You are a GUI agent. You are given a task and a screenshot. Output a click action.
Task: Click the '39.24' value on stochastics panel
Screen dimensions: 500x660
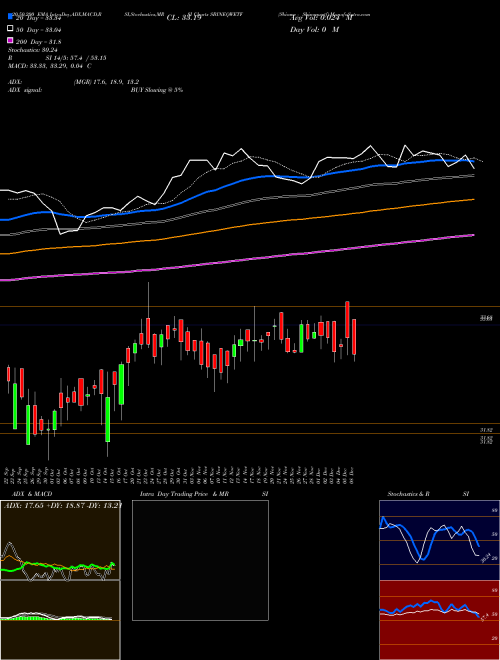click(x=486, y=558)
